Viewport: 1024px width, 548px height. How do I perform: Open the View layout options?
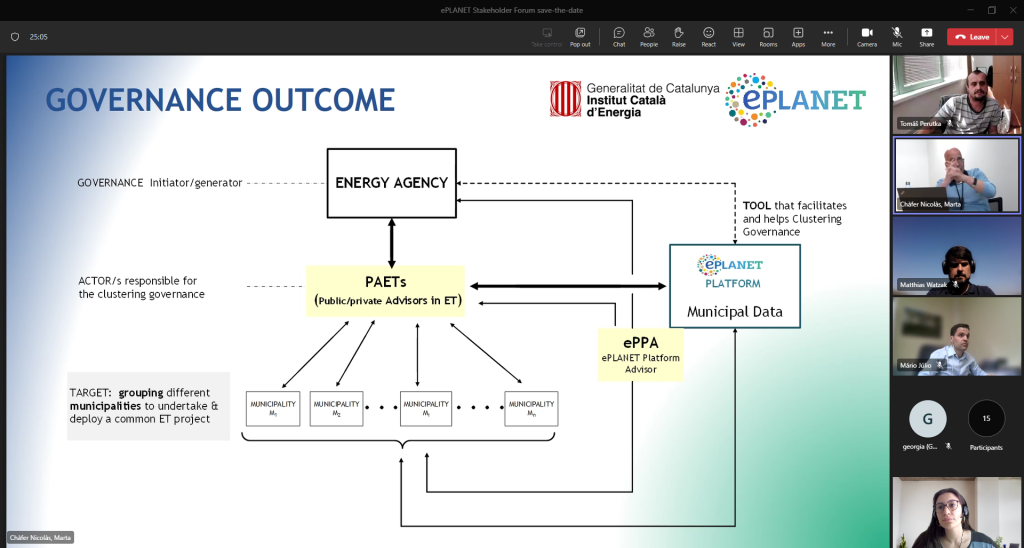(738, 36)
